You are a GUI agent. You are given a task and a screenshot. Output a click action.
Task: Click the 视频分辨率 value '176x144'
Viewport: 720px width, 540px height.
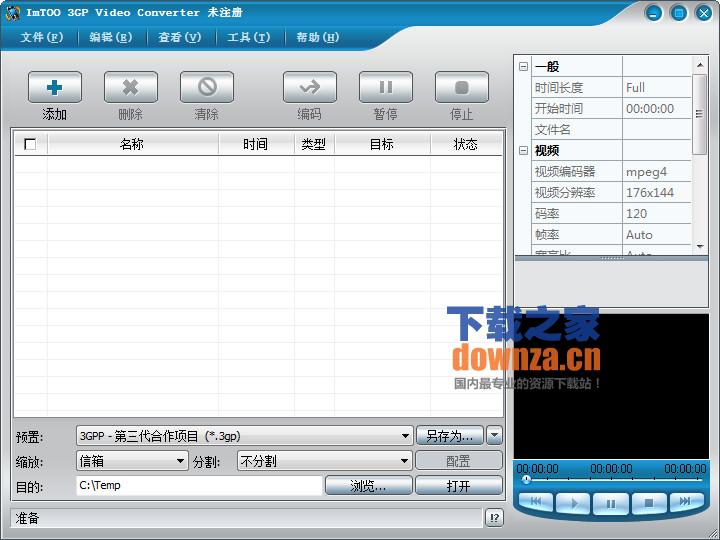(657, 193)
